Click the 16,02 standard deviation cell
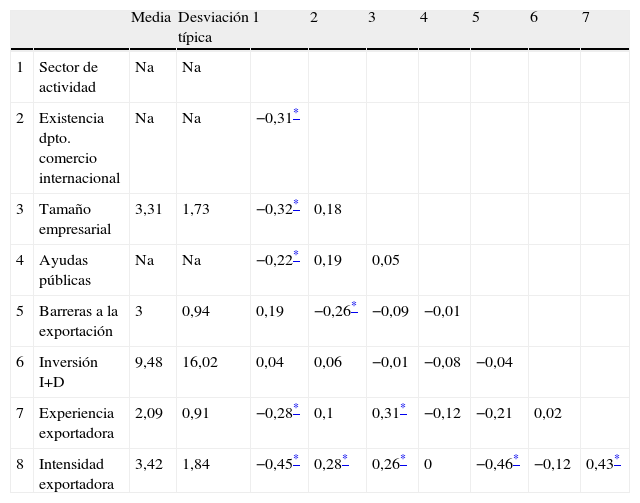Screen dimensions: 640x503 [200, 362]
